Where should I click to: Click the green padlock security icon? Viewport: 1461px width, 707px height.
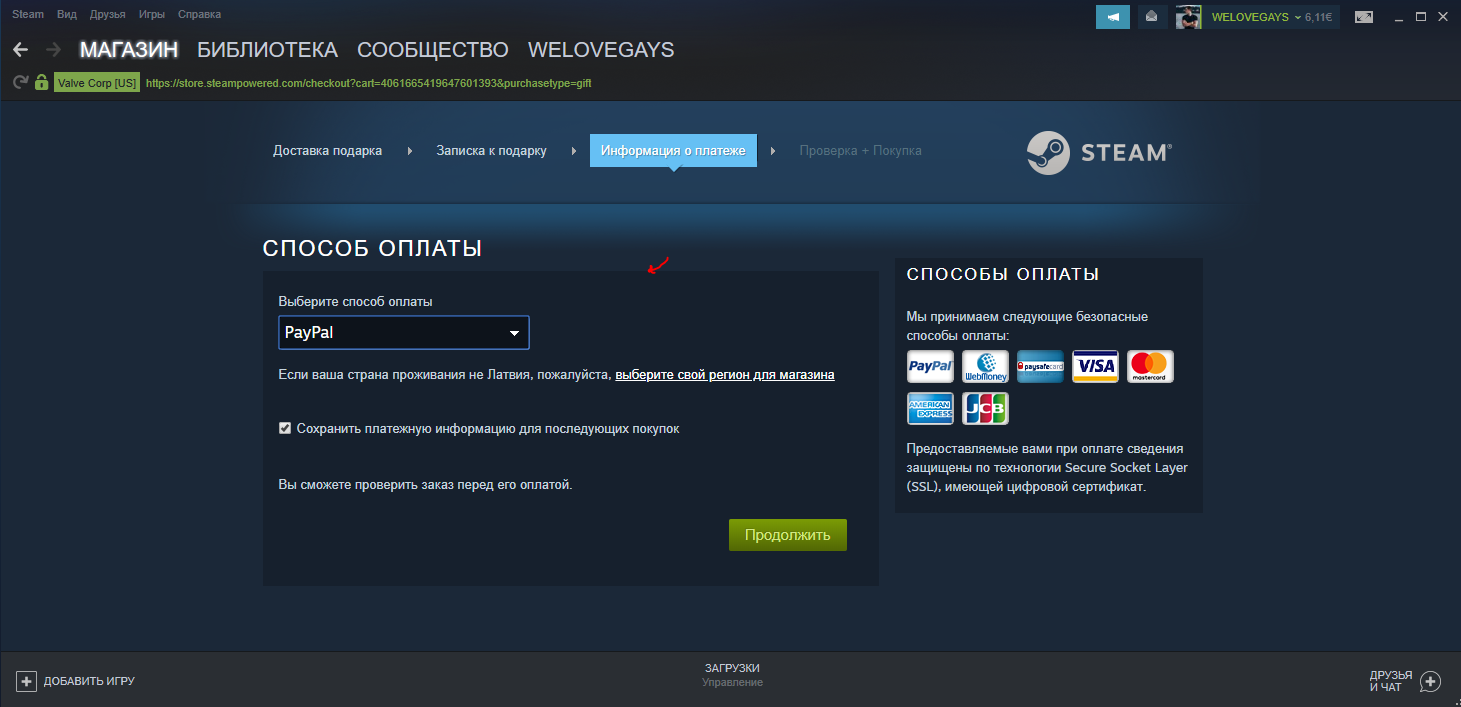coord(41,83)
